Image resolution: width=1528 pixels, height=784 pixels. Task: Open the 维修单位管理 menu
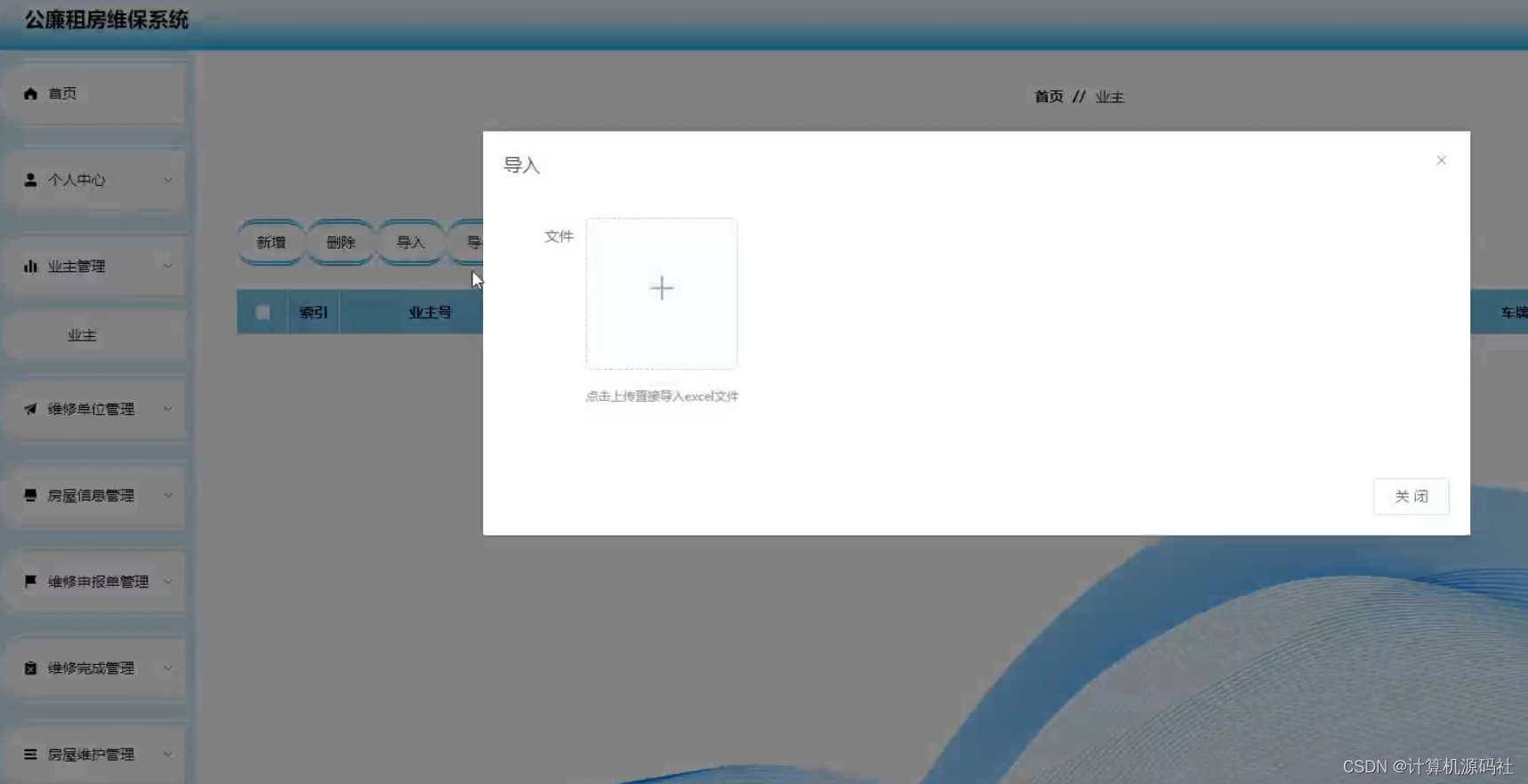(x=94, y=409)
